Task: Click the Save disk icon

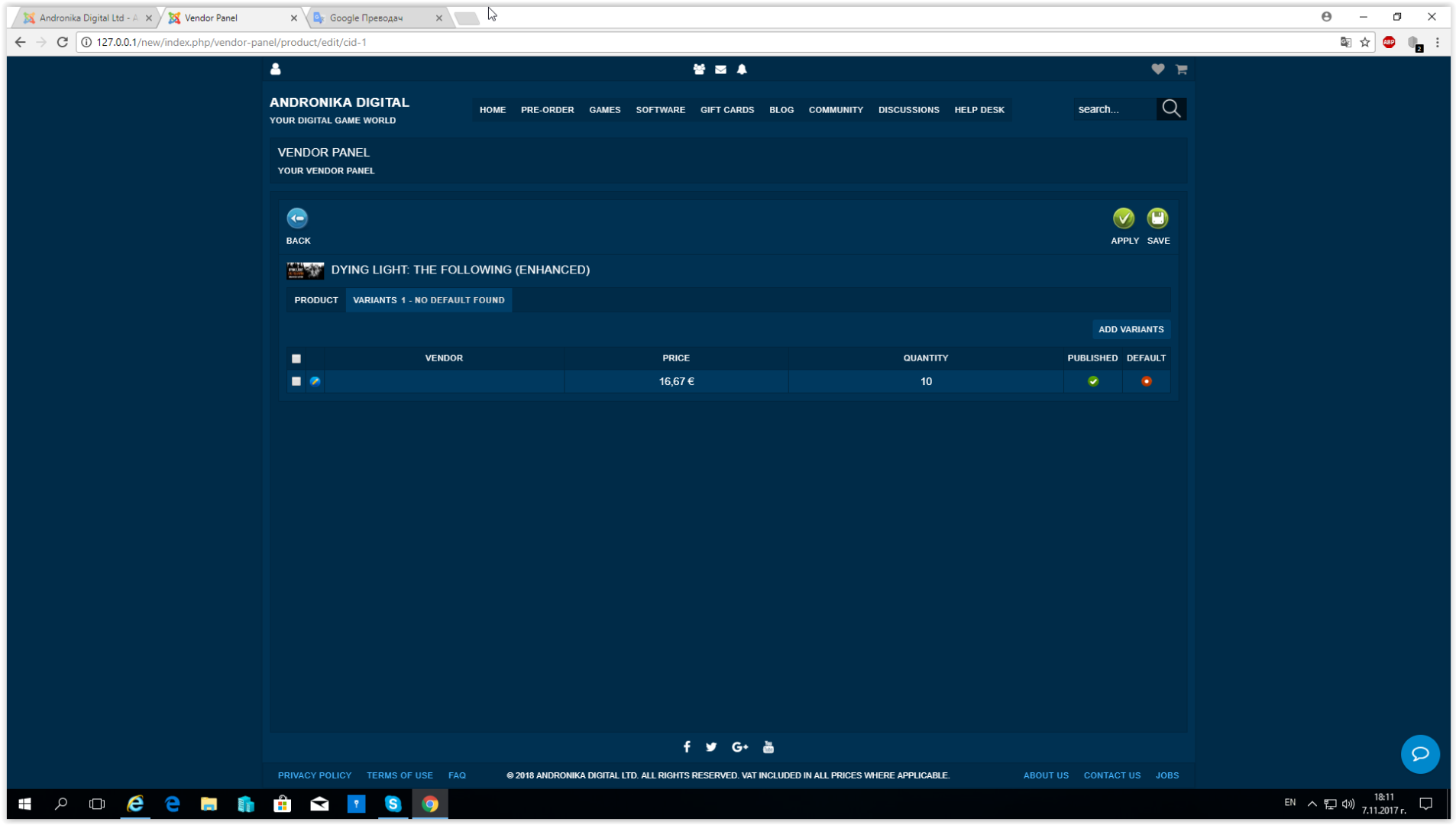Action: (x=1158, y=218)
